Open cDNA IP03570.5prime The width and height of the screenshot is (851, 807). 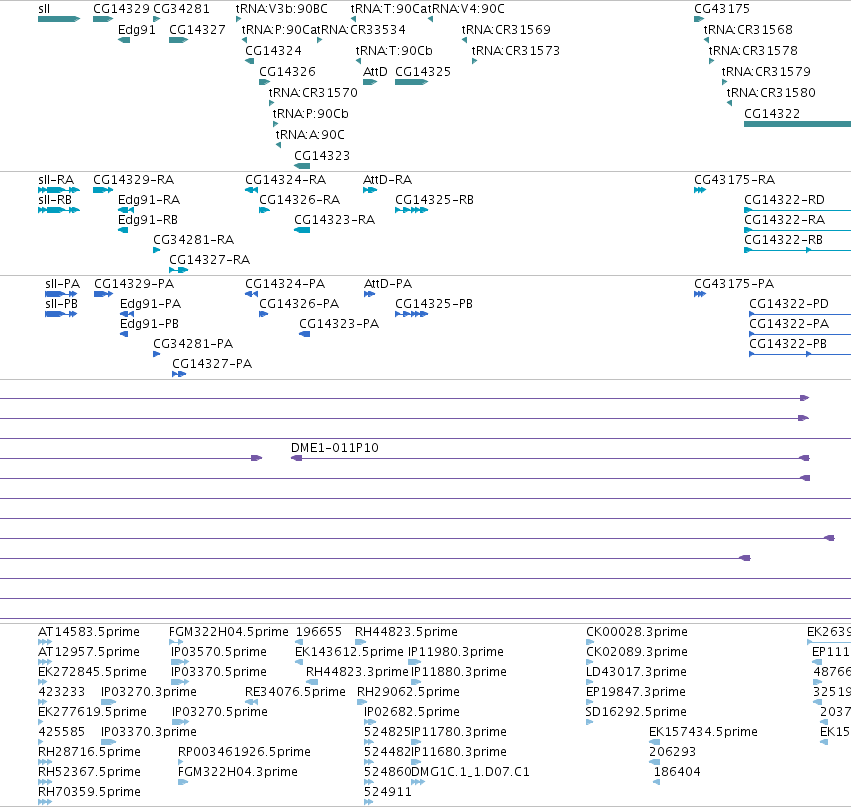180,662
